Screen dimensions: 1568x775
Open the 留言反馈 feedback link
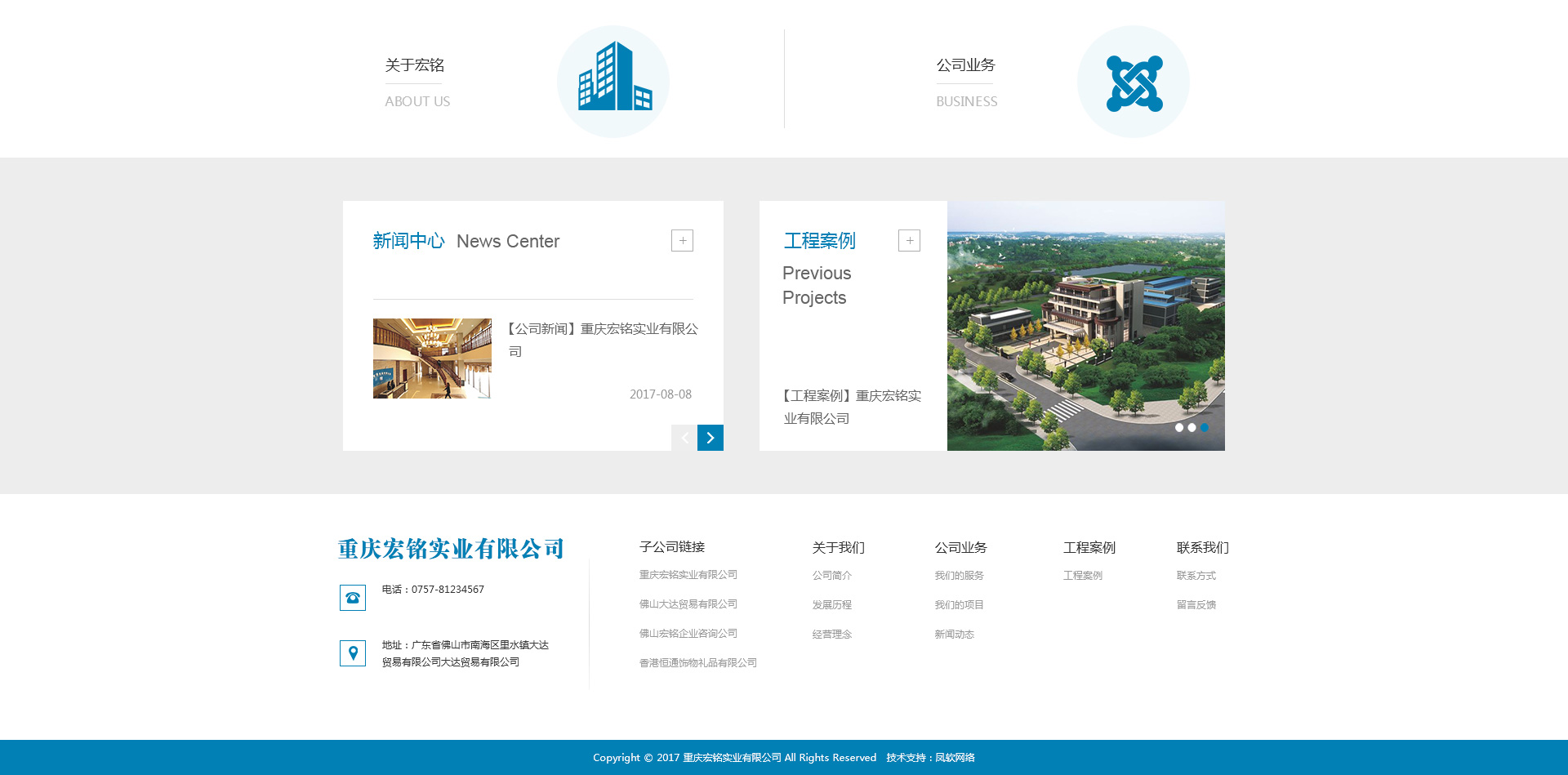click(x=1196, y=605)
